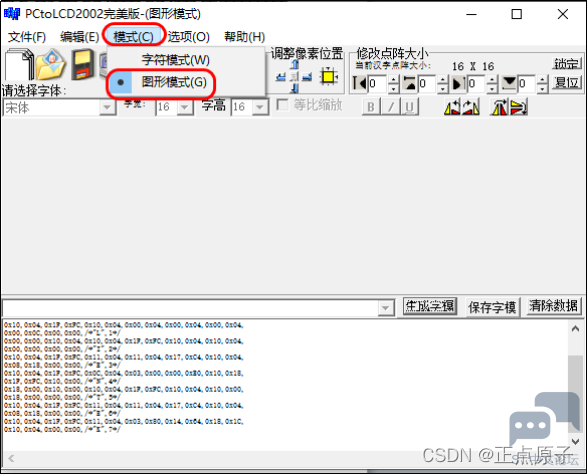Open the 文件(F) menu
This screenshot has width=588, height=475.
27,37
